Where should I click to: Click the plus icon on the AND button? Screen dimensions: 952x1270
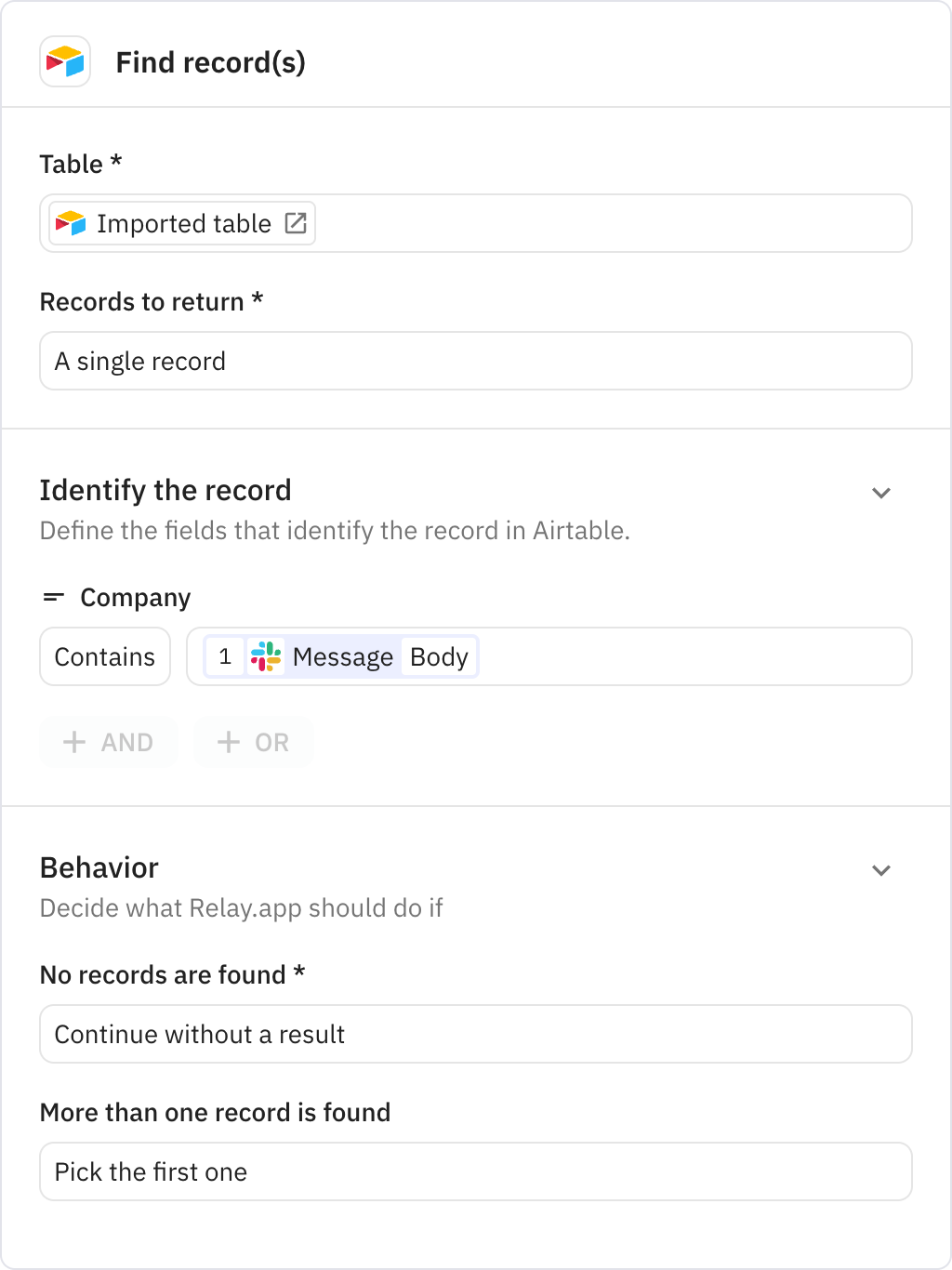point(73,742)
